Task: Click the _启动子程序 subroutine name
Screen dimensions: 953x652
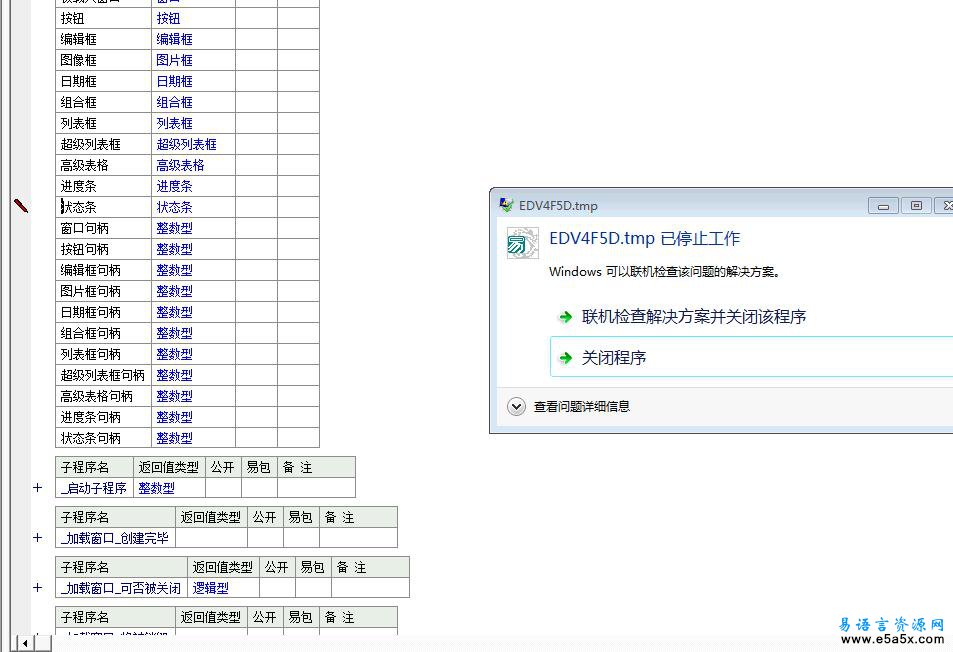Action: click(x=94, y=488)
